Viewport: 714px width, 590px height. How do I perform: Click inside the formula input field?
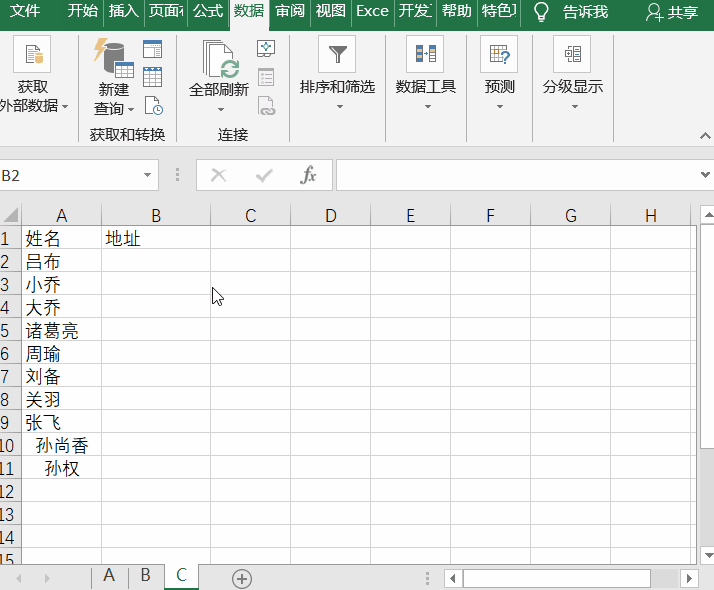coord(517,175)
